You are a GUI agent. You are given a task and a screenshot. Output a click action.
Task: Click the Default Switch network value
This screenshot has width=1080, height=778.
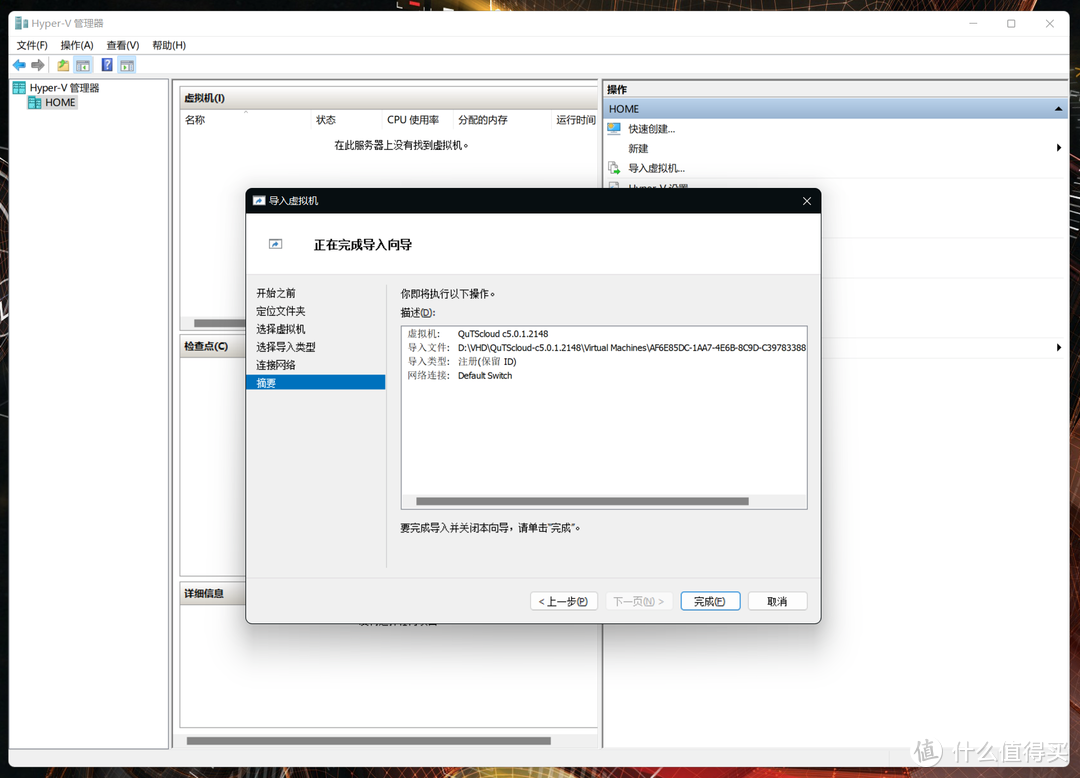(485, 376)
